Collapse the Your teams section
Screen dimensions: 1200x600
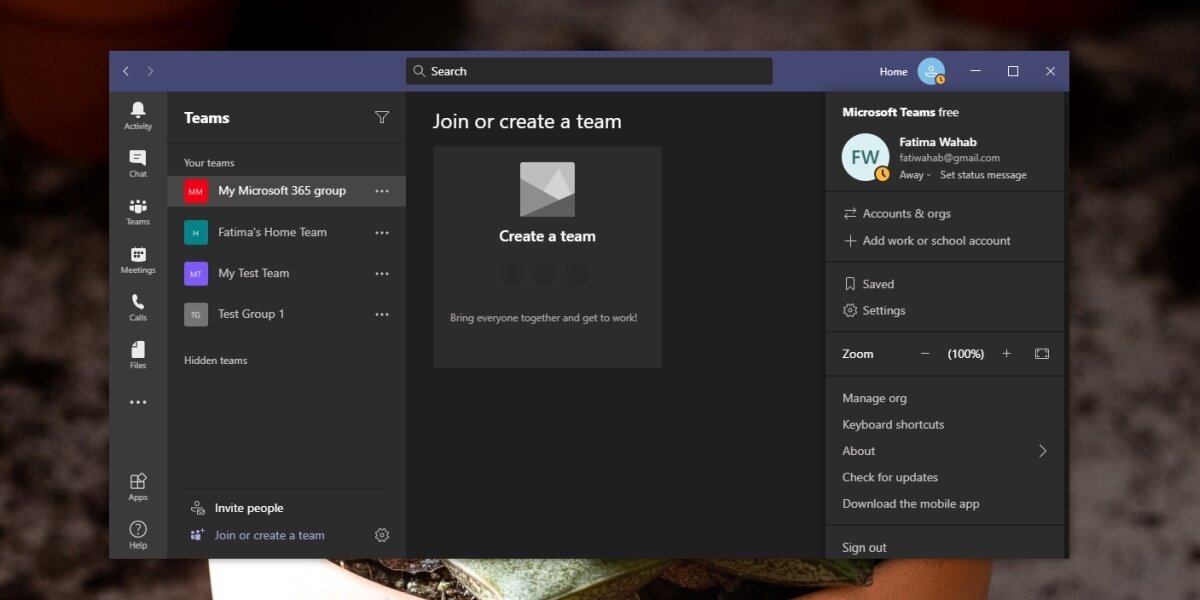pyautogui.click(x=209, y=163)
